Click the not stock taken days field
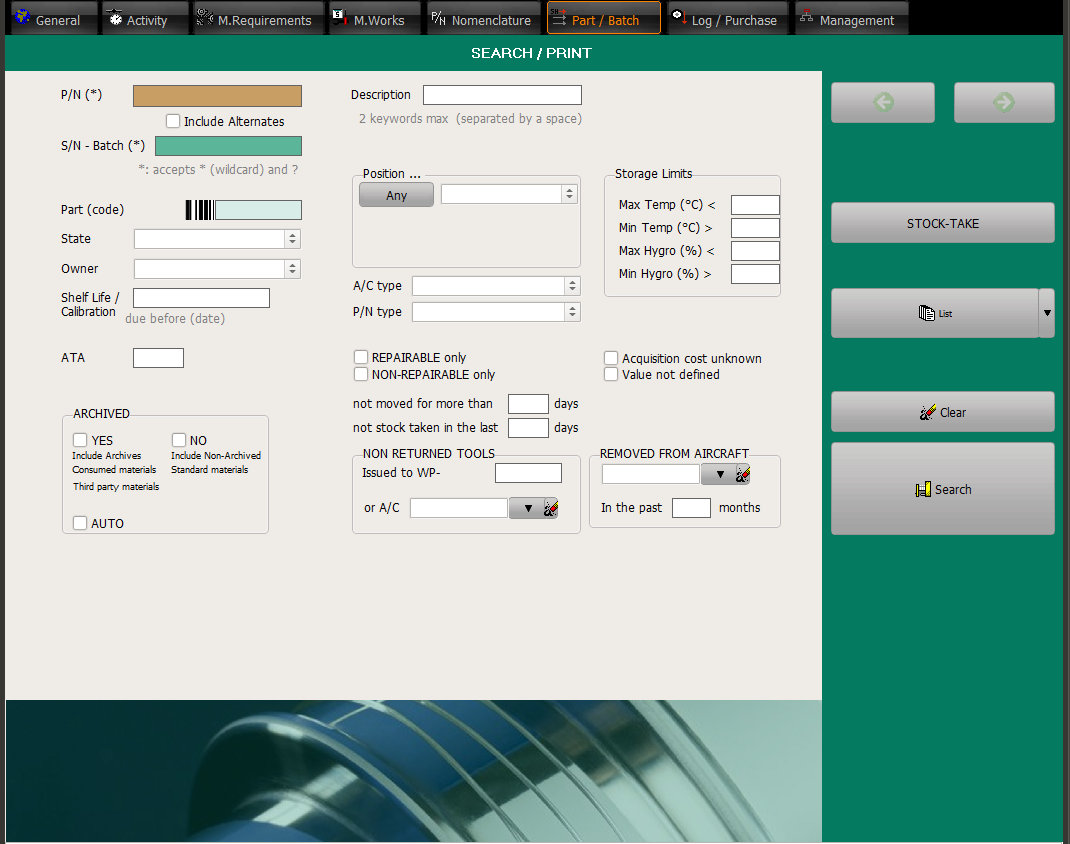Screen dimensions: 1070x844 (528, 428)
